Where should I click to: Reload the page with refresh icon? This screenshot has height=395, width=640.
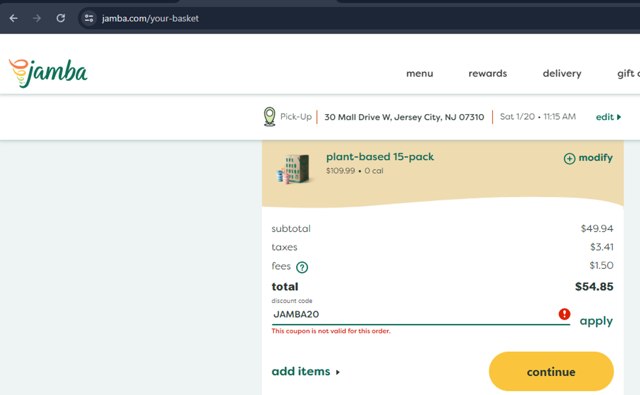(x=61, y=18)
